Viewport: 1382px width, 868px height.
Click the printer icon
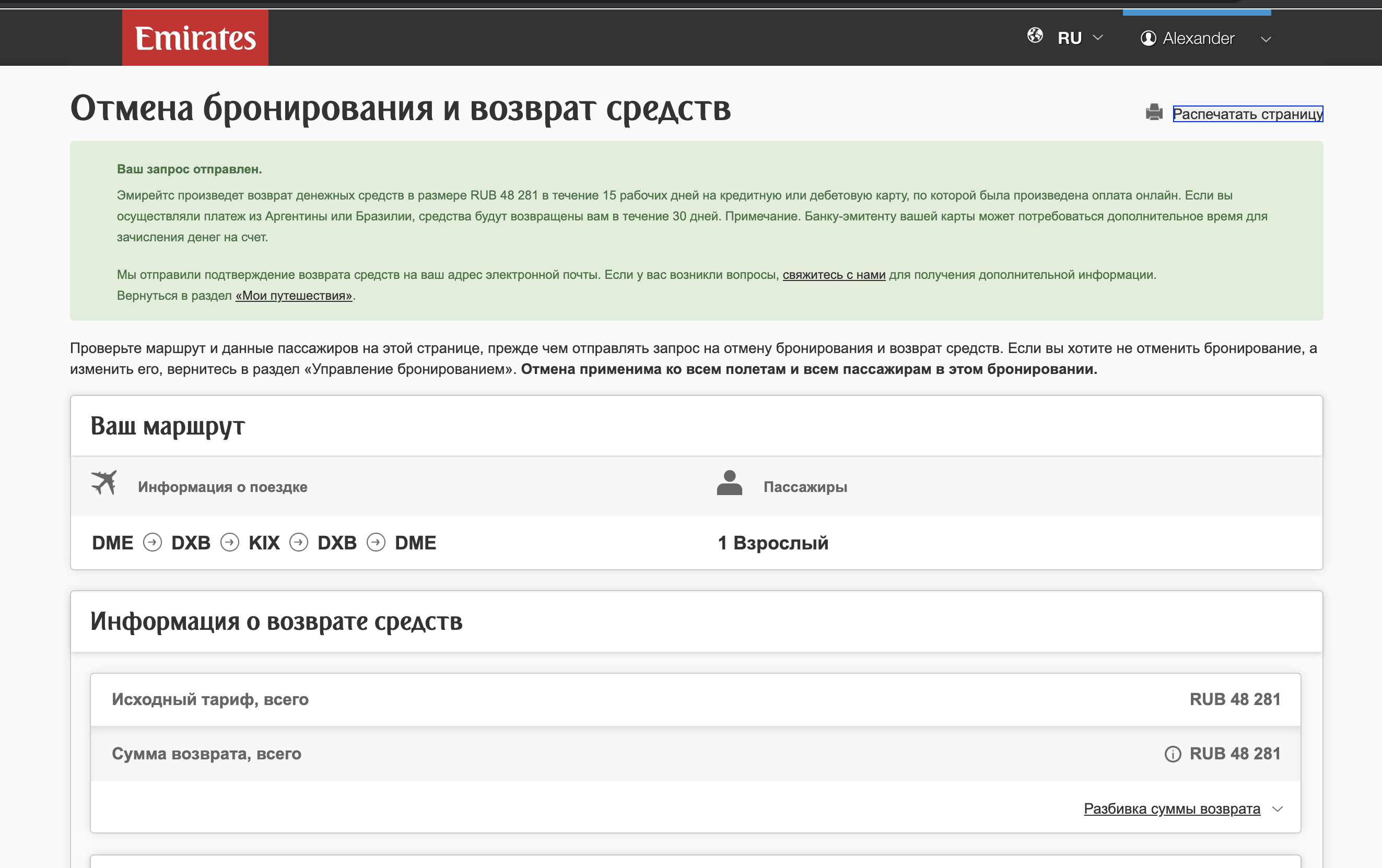pyautogui.click(x=1154, y=112)
